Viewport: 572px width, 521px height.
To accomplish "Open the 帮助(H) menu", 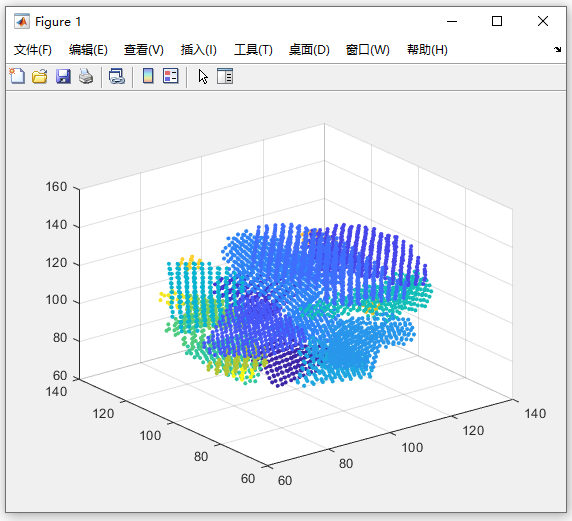I will click(x=427, y=50).
